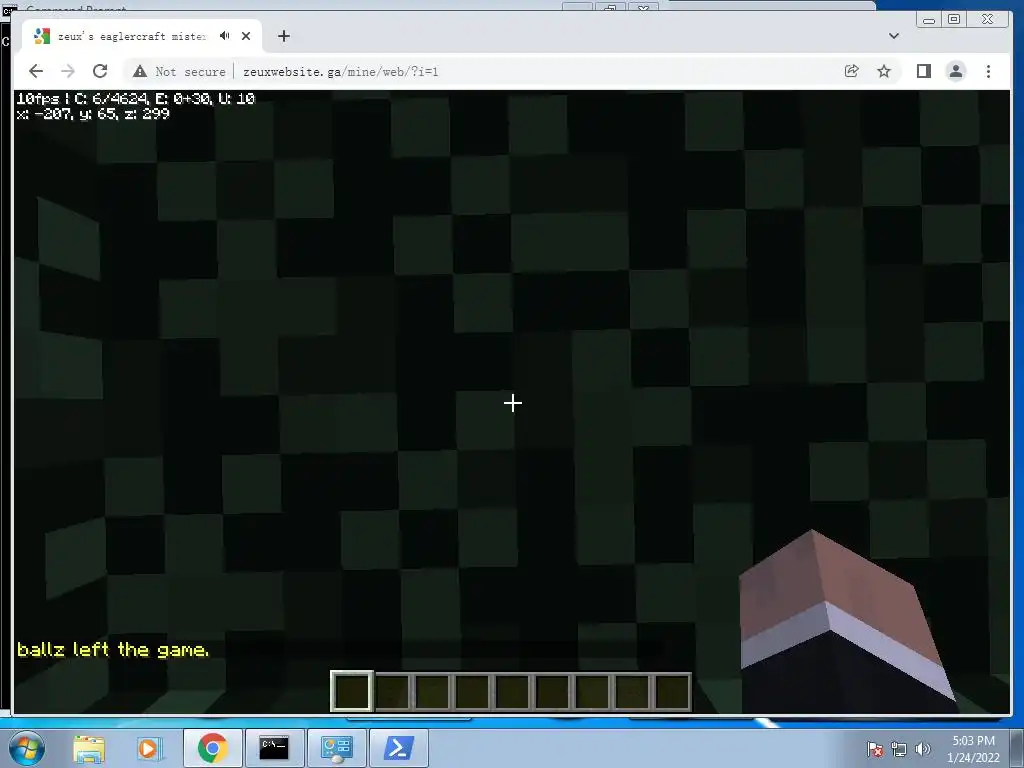Image resolution: width=1024 pixels, height=768 pixels.
Task: Open the Chrome side panel
Action: pos(923,71)
